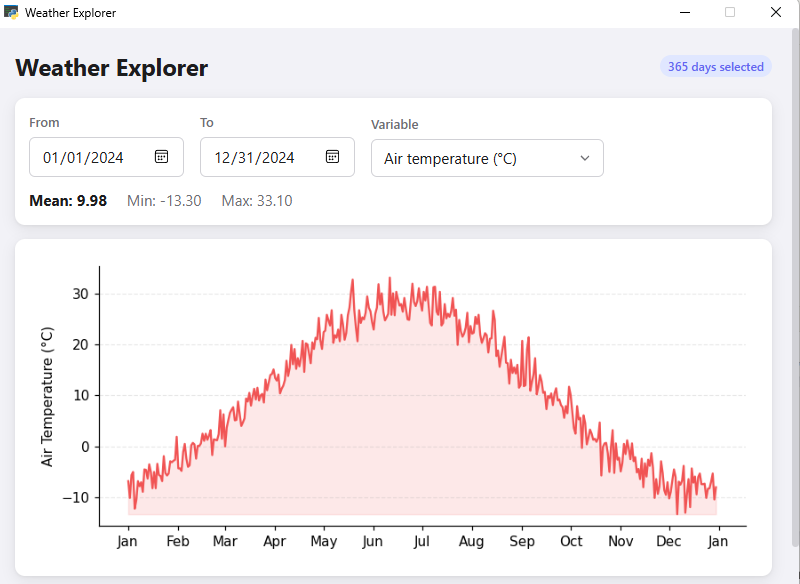Click the Sep label on x-axis

tap(522, 541)
